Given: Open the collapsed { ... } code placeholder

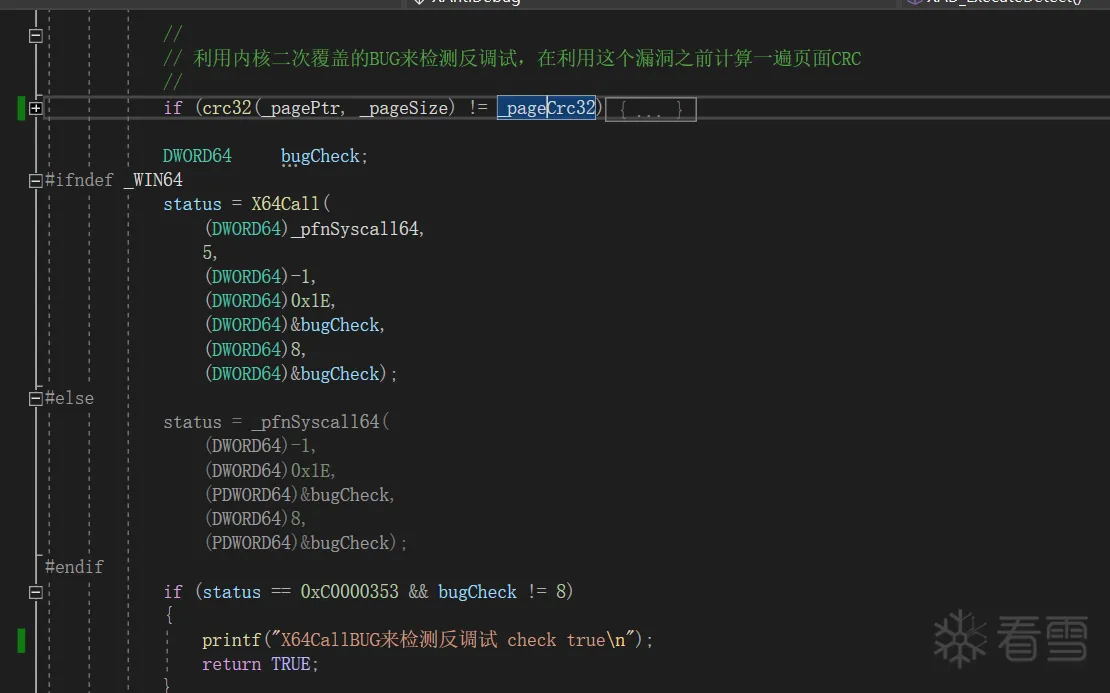Looking at the screenshot, I should coord(651,110).
